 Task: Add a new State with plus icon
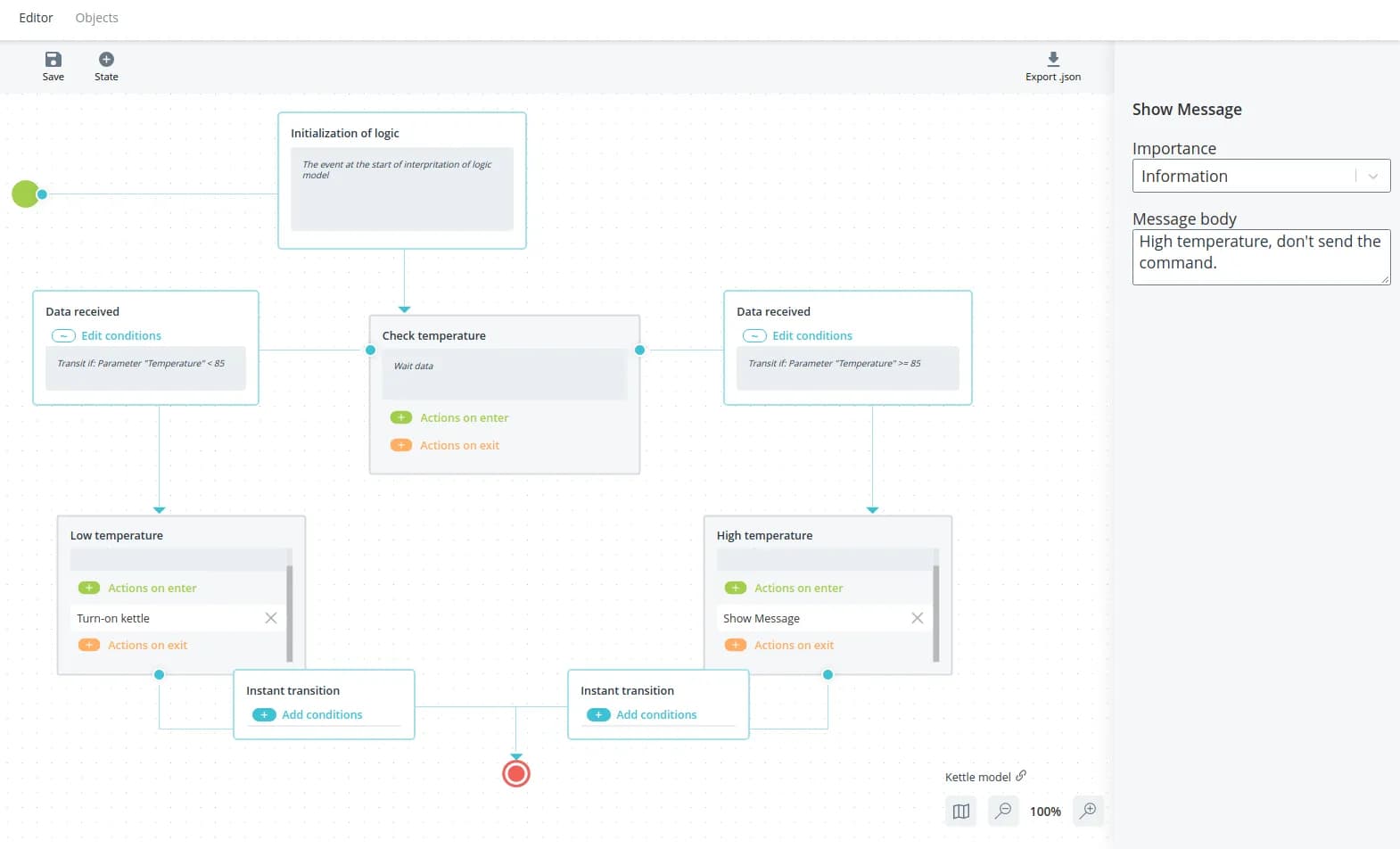click(x=106, y=60)
